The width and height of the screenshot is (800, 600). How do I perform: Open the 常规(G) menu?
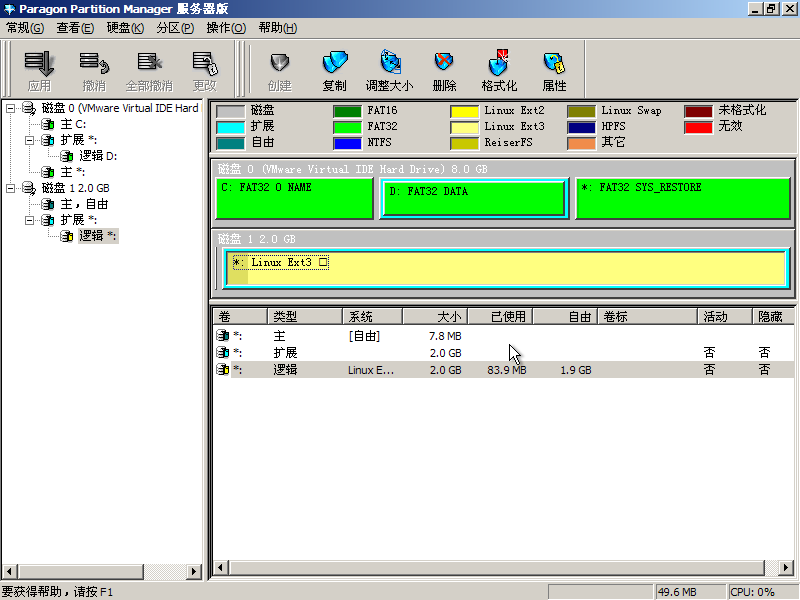tap(25, 28)
